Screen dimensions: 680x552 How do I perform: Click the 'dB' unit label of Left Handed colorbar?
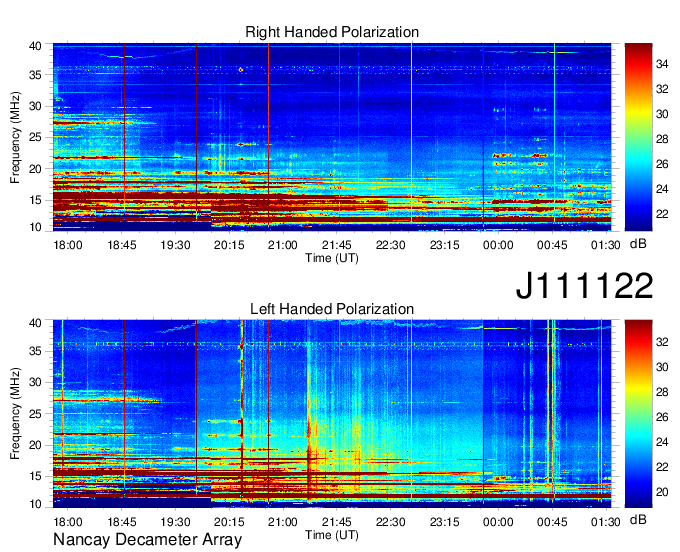[x=638, y=519]
